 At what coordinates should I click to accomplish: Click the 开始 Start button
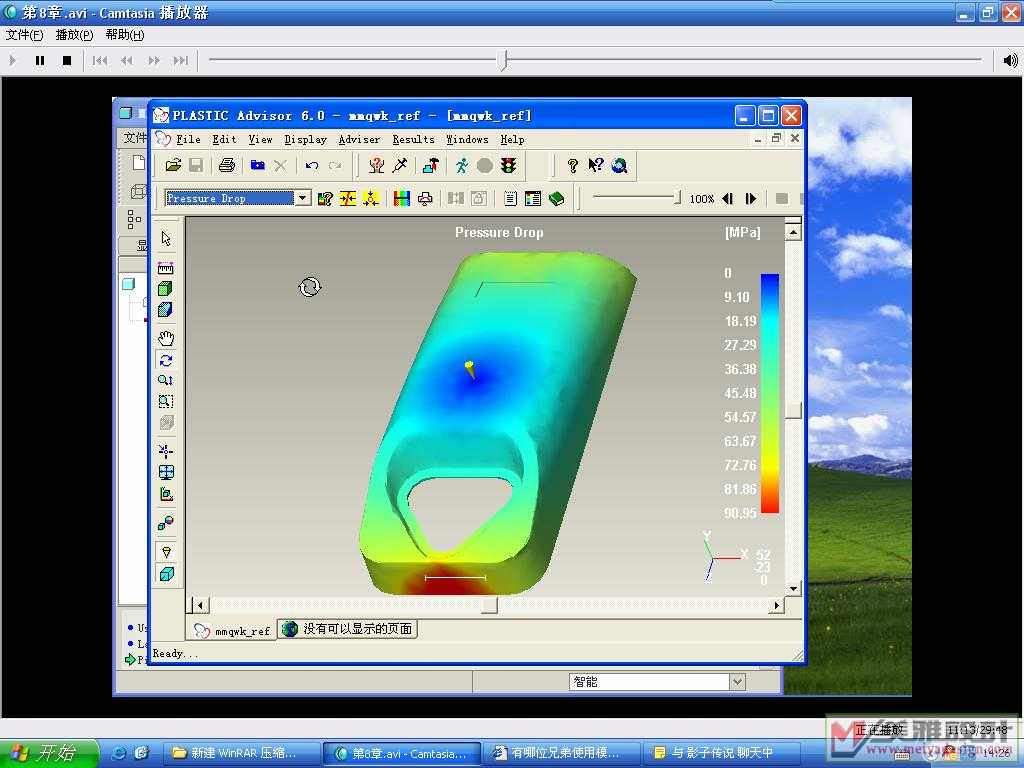coord(49,754)
